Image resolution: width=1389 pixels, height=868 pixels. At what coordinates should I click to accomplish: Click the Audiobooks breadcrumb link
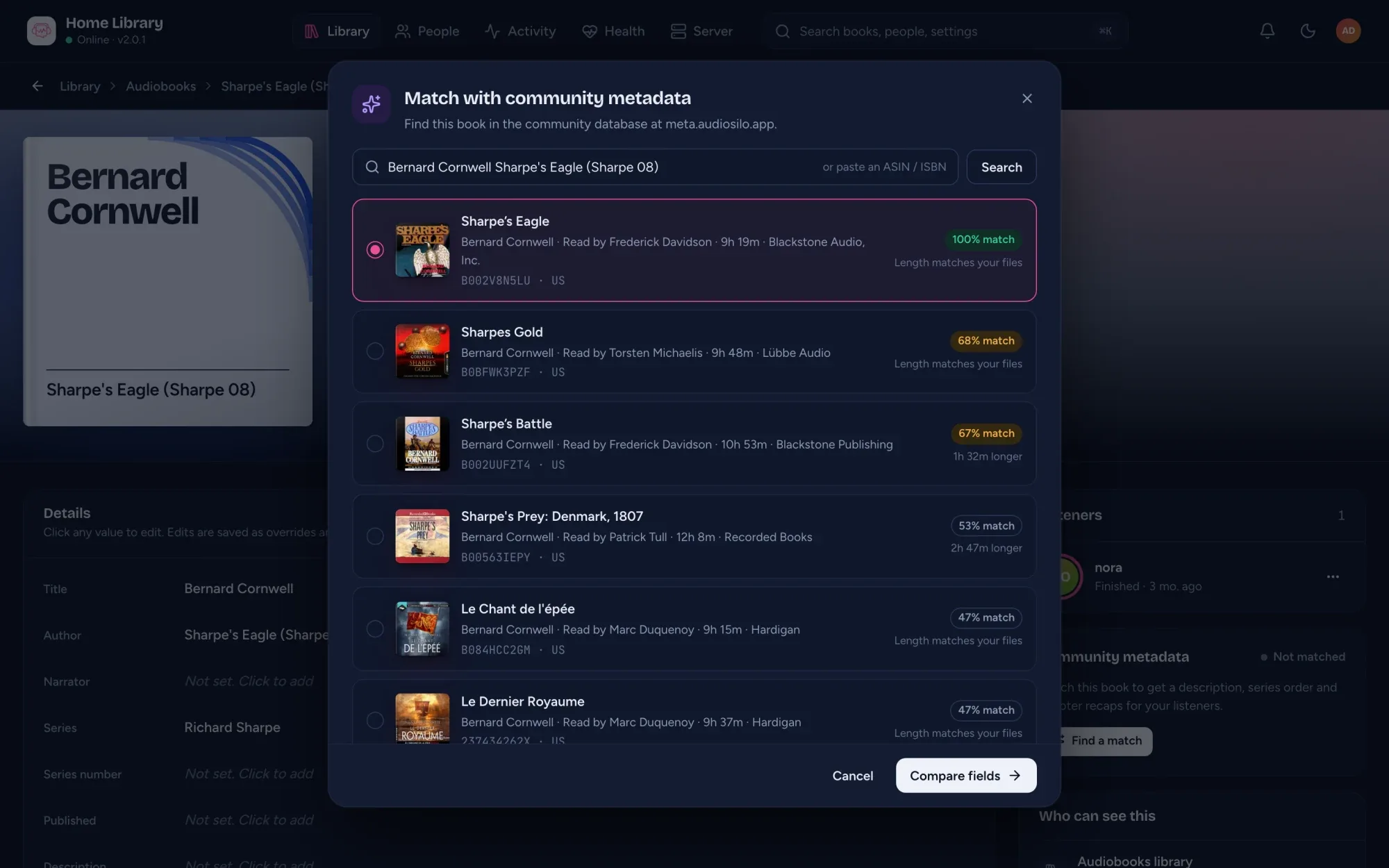[x=160, y=86]
